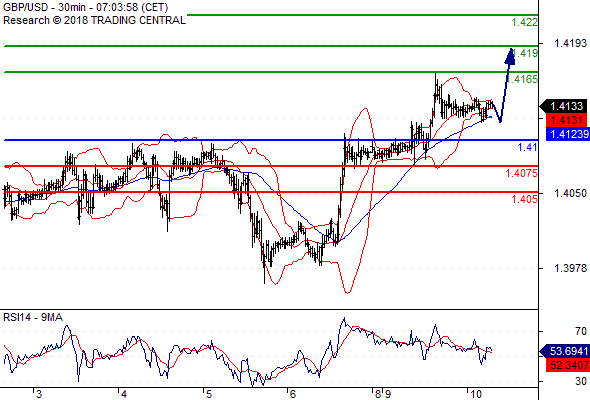Click the 1.4050 price axis value
The width and height of the screenshot is (590, 400).
(x=570, y=193)
